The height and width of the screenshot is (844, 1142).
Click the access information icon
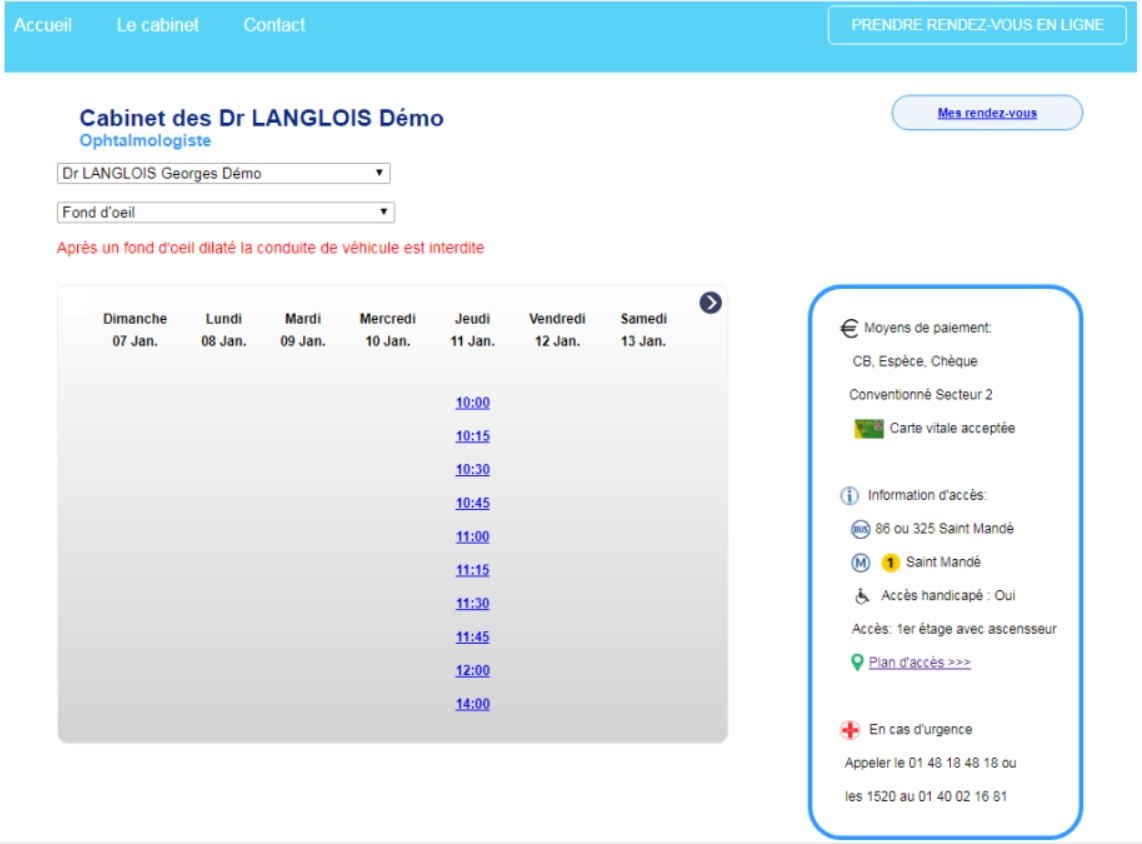point(850,495)
